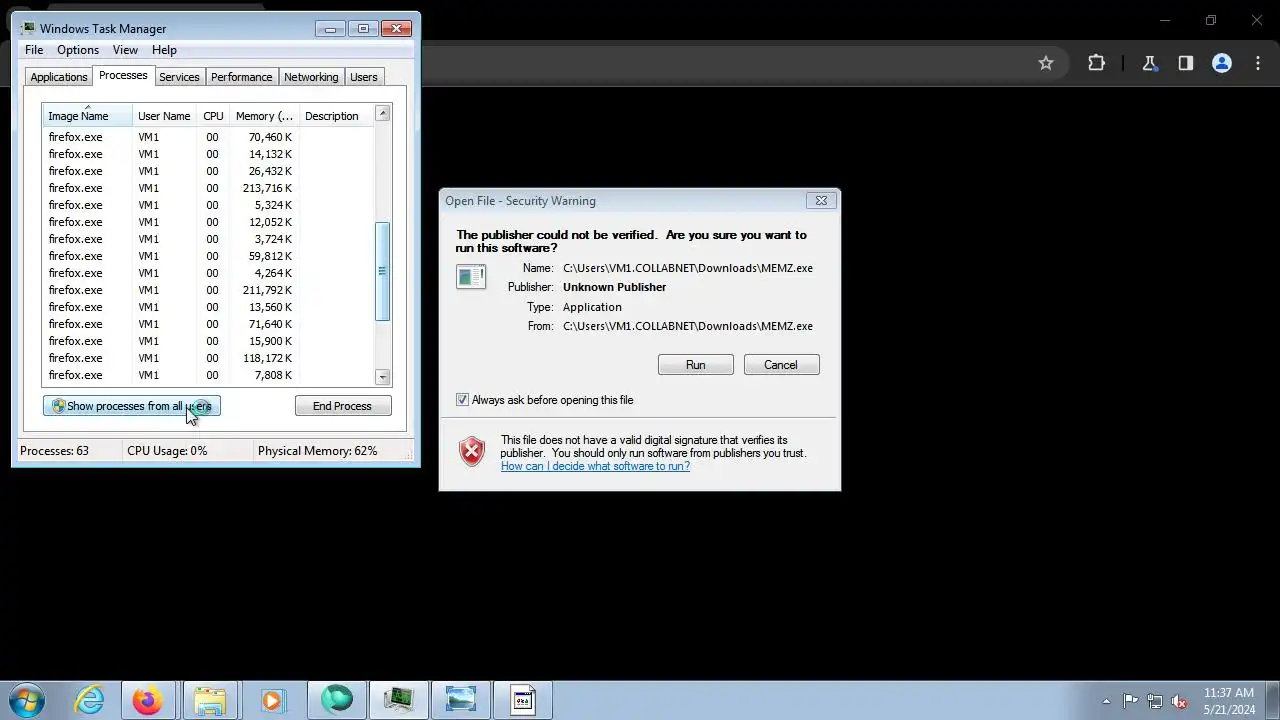The image size is (1280, 720).
Task: Open Windows Explorer folder icon in taskbar
Action: (x=209, y=700)
